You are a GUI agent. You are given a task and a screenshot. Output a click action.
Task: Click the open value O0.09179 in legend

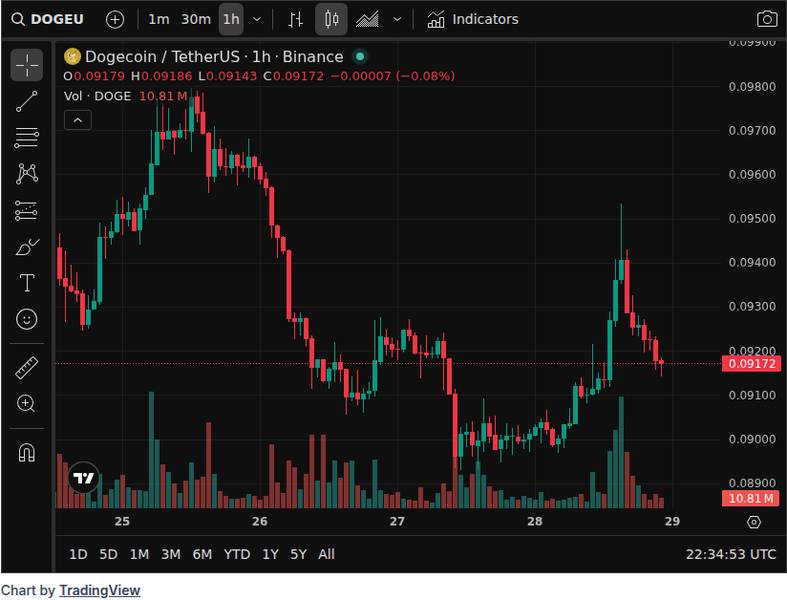point(94,76)
